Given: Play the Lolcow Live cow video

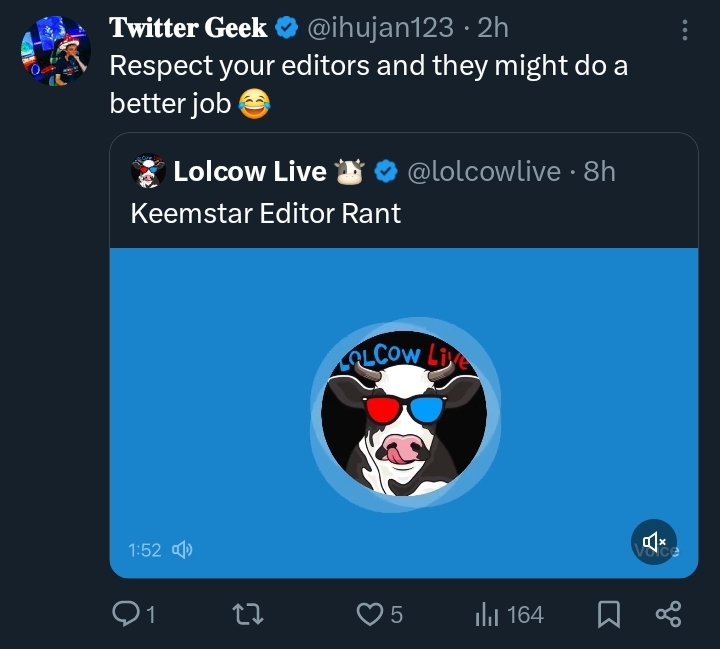Looking at the screenshot, I should (x=404, y=412).
